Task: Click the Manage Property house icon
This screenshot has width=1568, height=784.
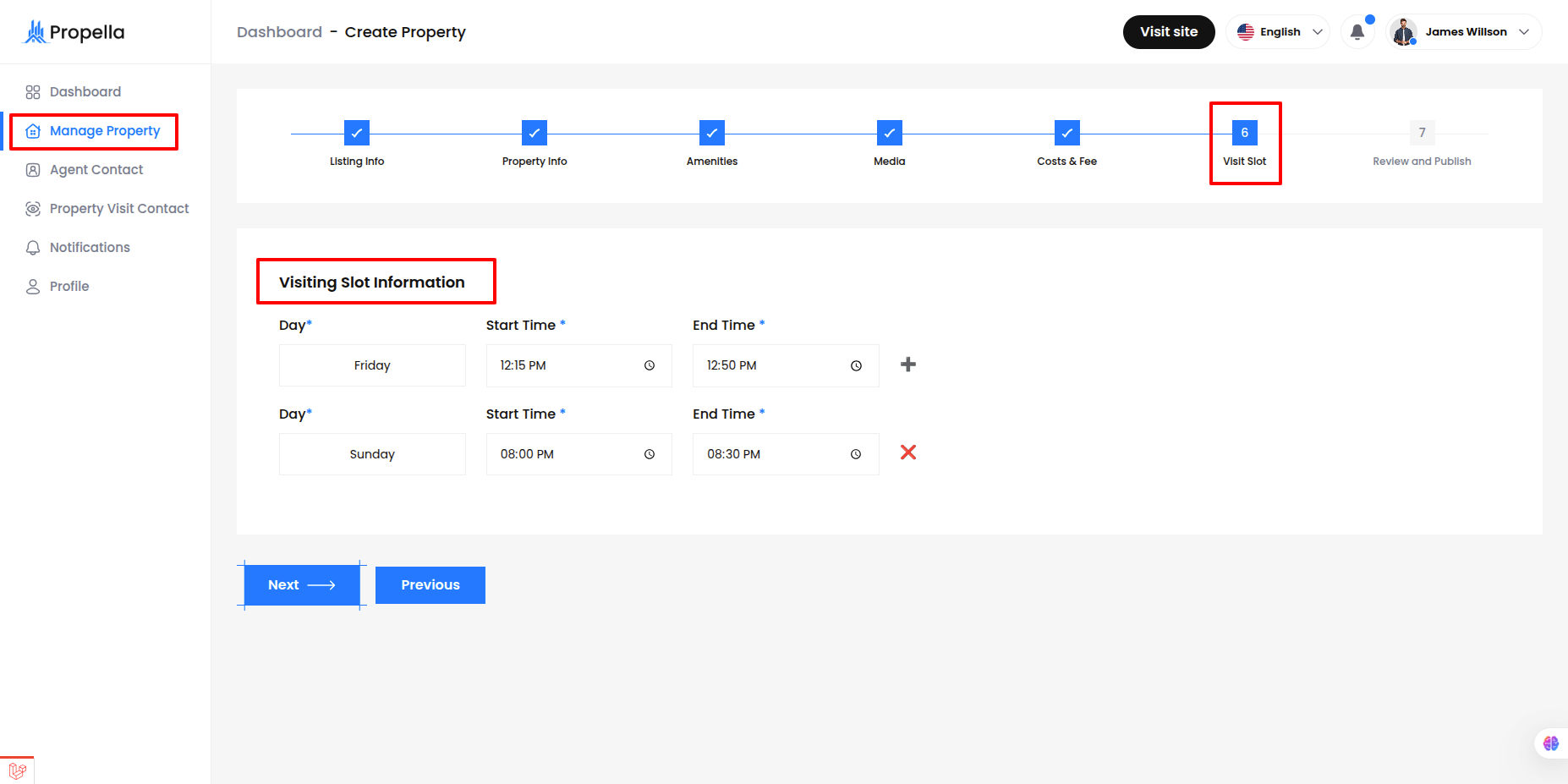Action: (x=33, y=131)
